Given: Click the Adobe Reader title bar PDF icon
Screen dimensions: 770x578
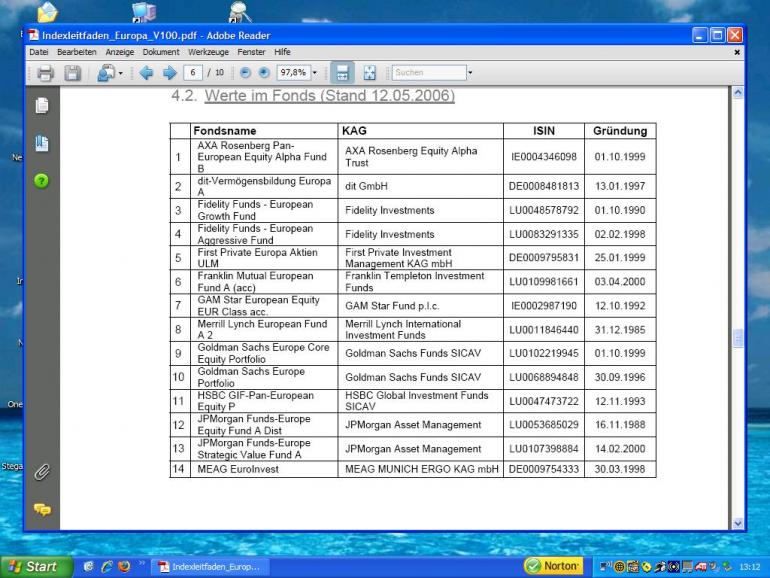Looking at the screenshot, I should 33,35.
